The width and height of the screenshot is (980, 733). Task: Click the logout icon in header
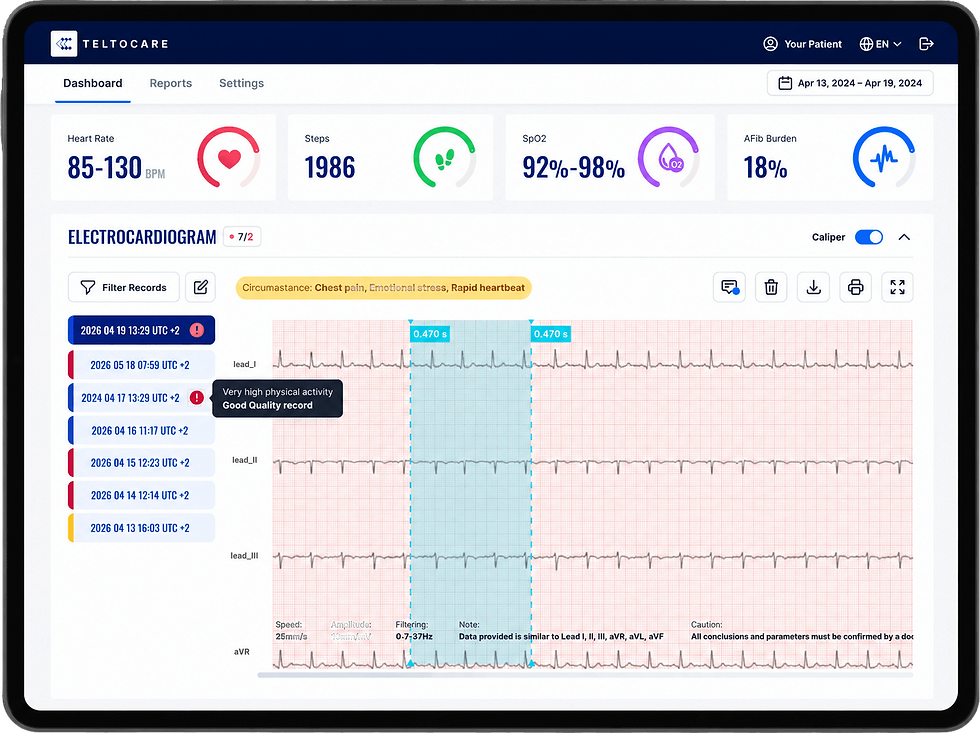(x=926, y=44)
